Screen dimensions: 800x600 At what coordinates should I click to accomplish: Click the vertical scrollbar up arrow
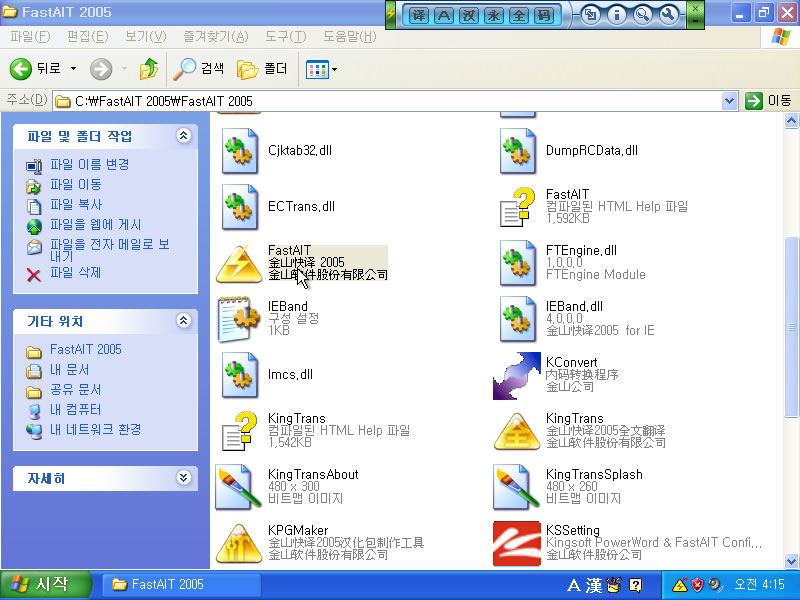pos(791,121)
